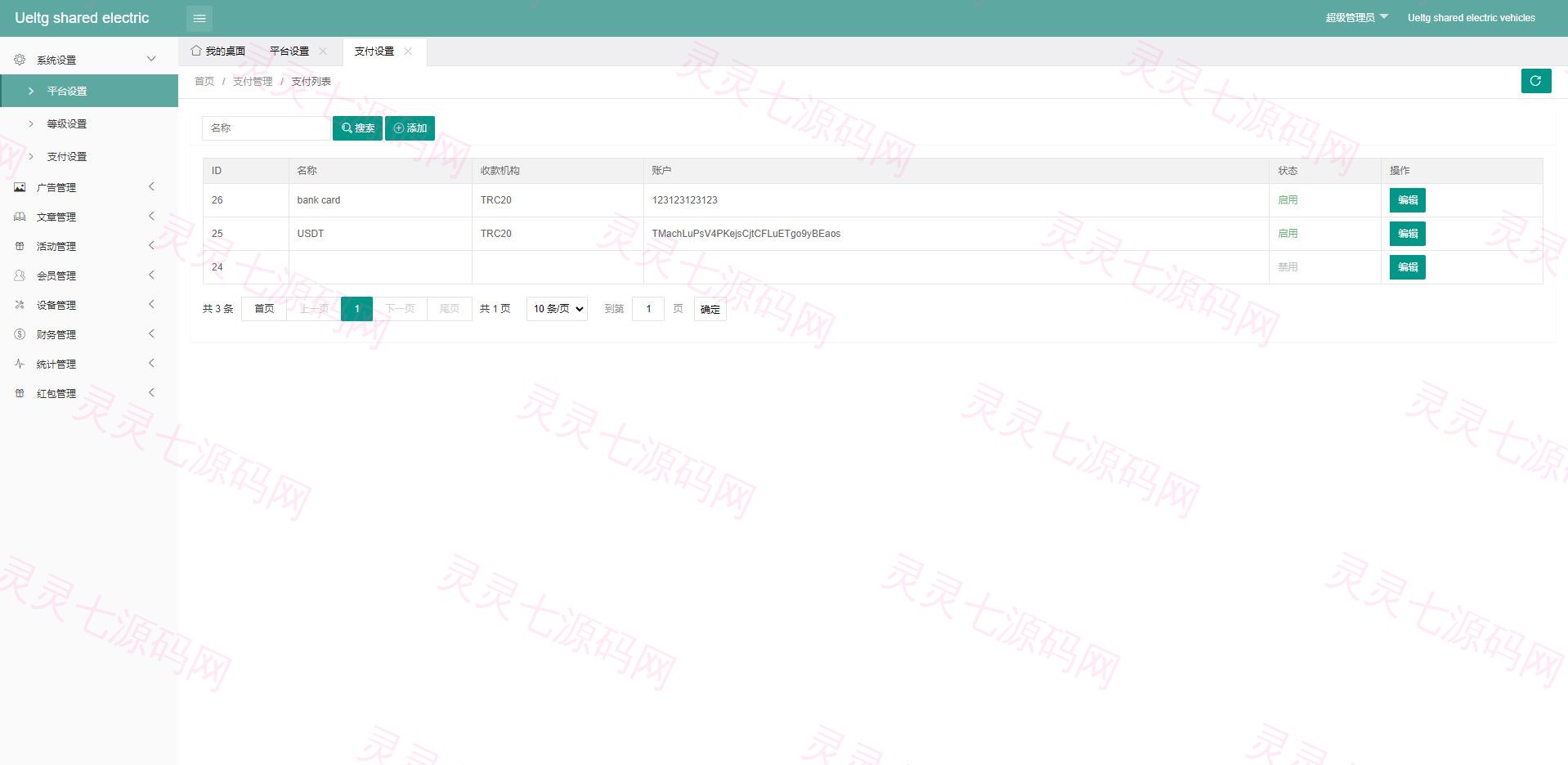Edit the row with ID 24

(x=1407, y=267)
